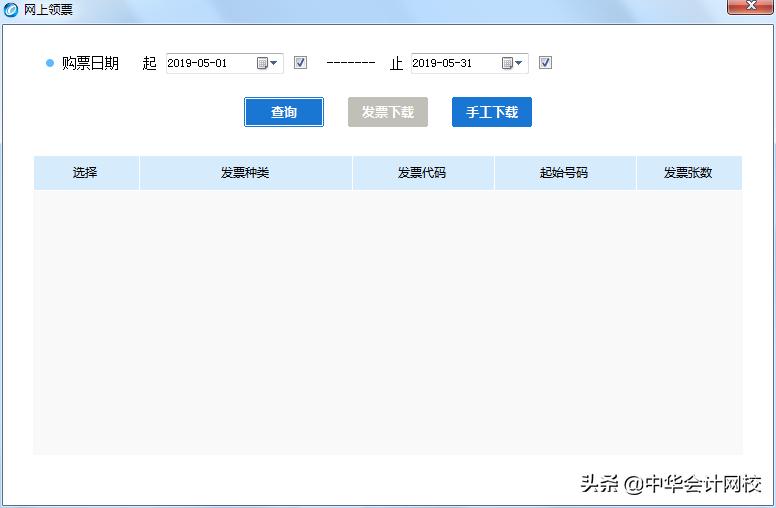Click the 发票张数 column header
This screenshot has width=776, height=508.
coord(688,173)
